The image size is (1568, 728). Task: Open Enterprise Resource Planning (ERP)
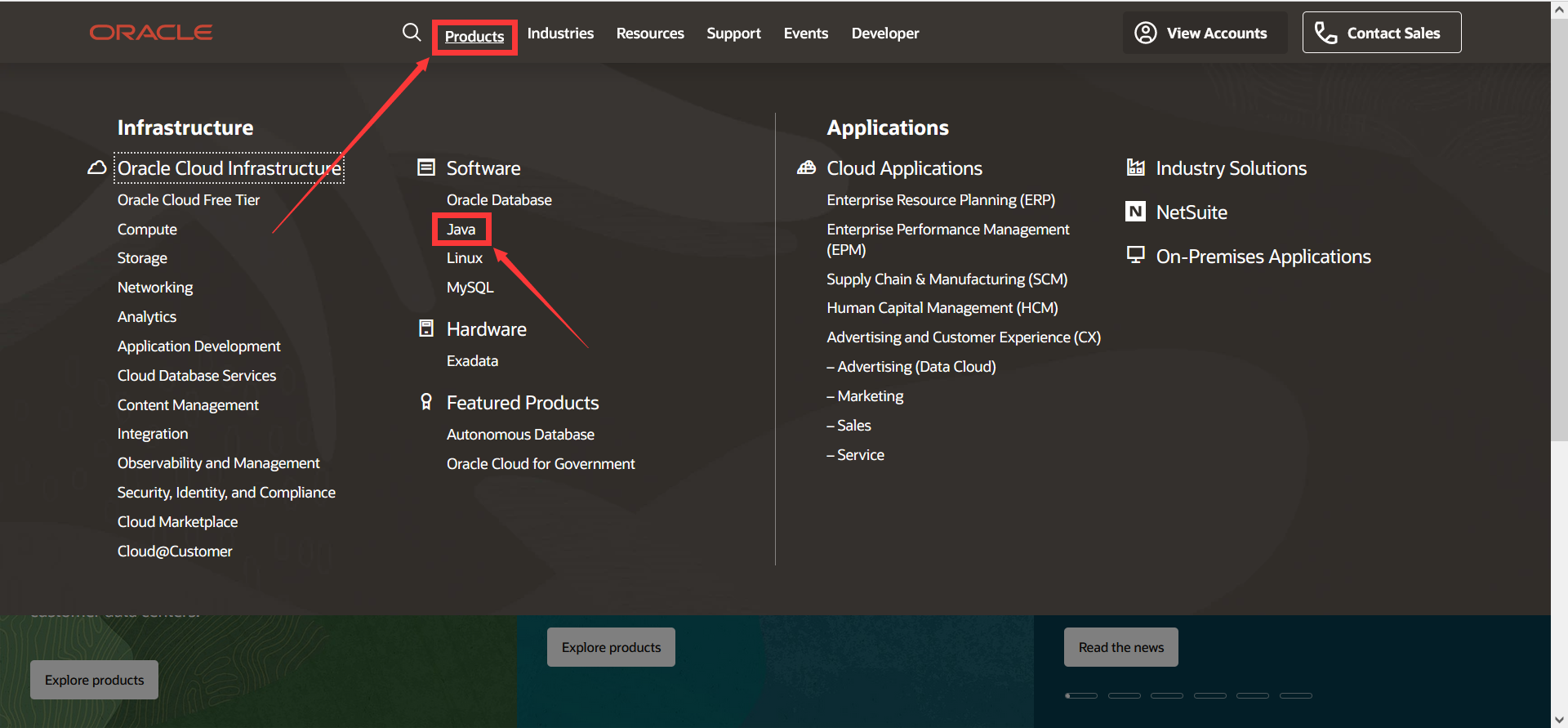coord(941,200)
